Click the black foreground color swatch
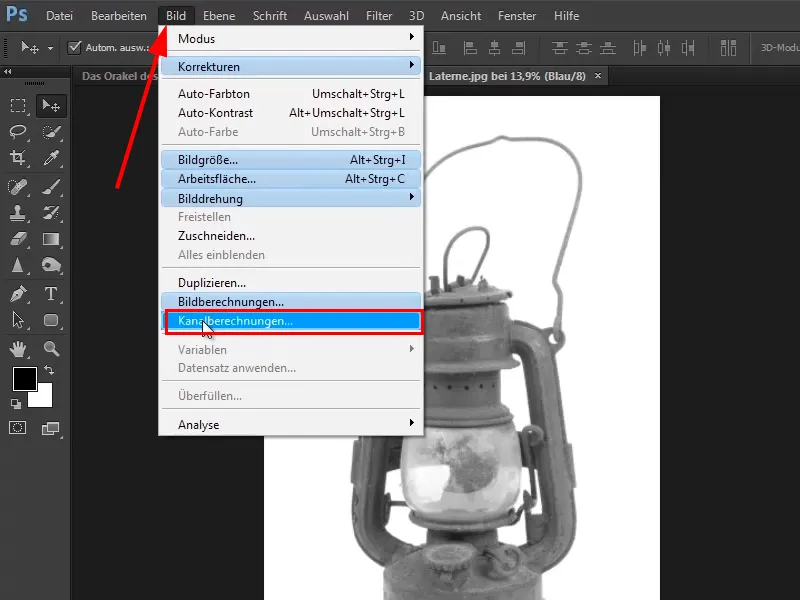 (x=24, y=379)
